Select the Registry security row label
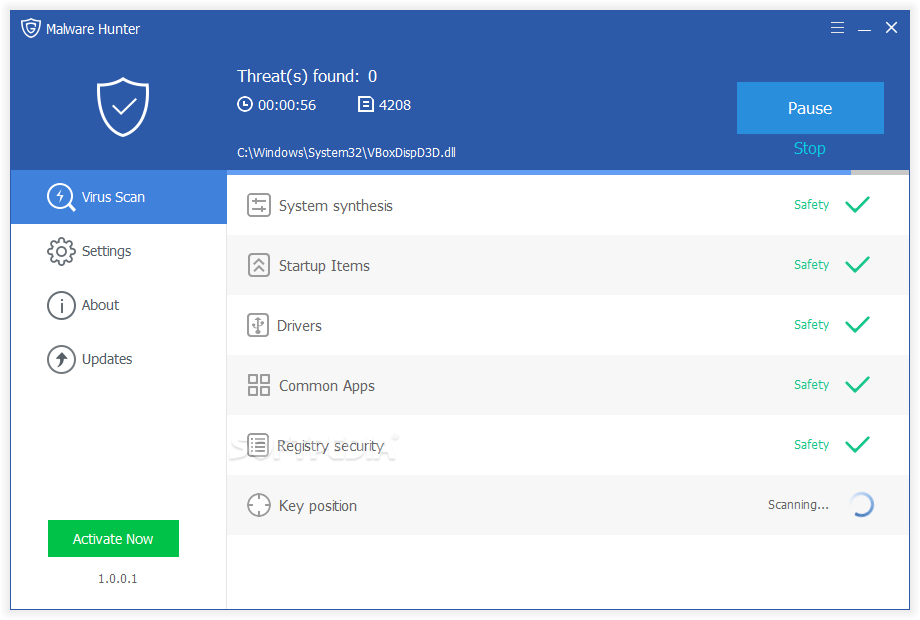The image size is (920, 620). [x=330, y=446]
